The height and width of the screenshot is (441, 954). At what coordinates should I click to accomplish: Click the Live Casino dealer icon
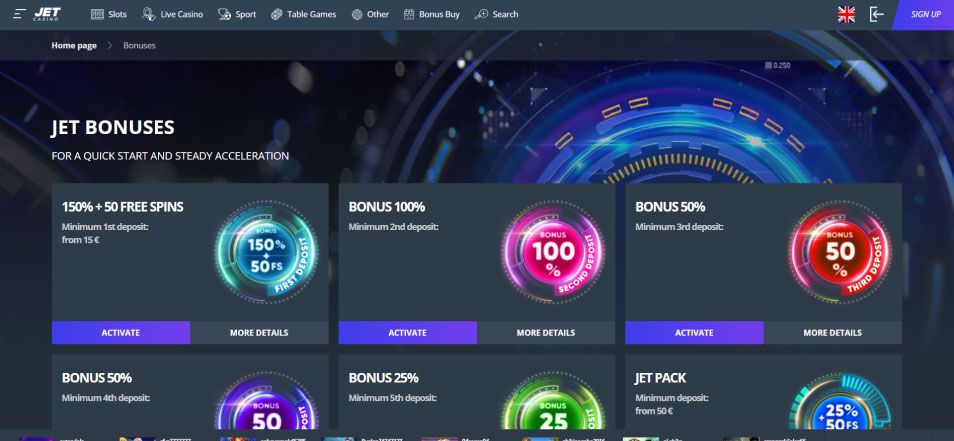point(148,14)
